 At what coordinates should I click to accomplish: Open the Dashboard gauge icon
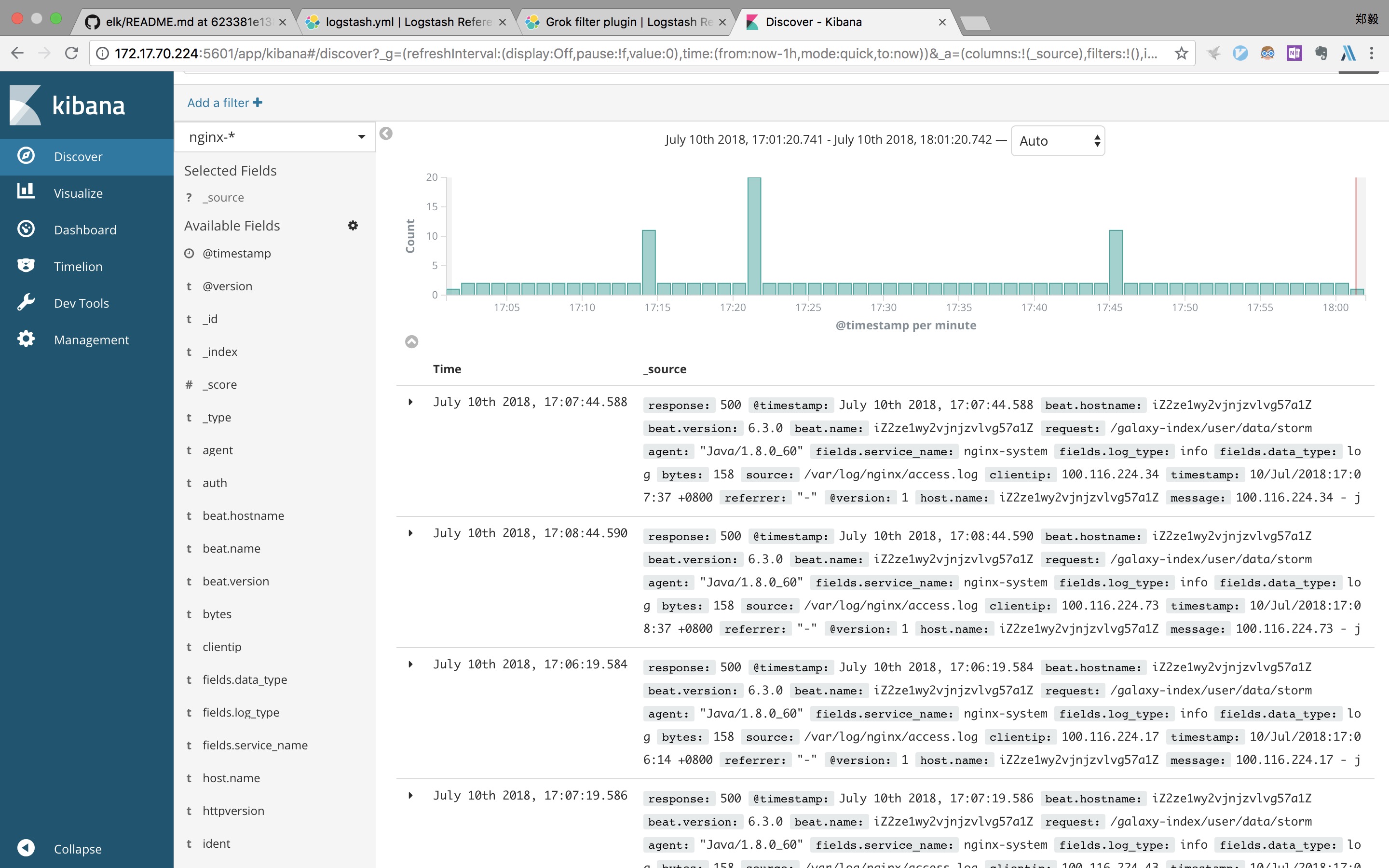pyautogui.click(x=26, y=229)
